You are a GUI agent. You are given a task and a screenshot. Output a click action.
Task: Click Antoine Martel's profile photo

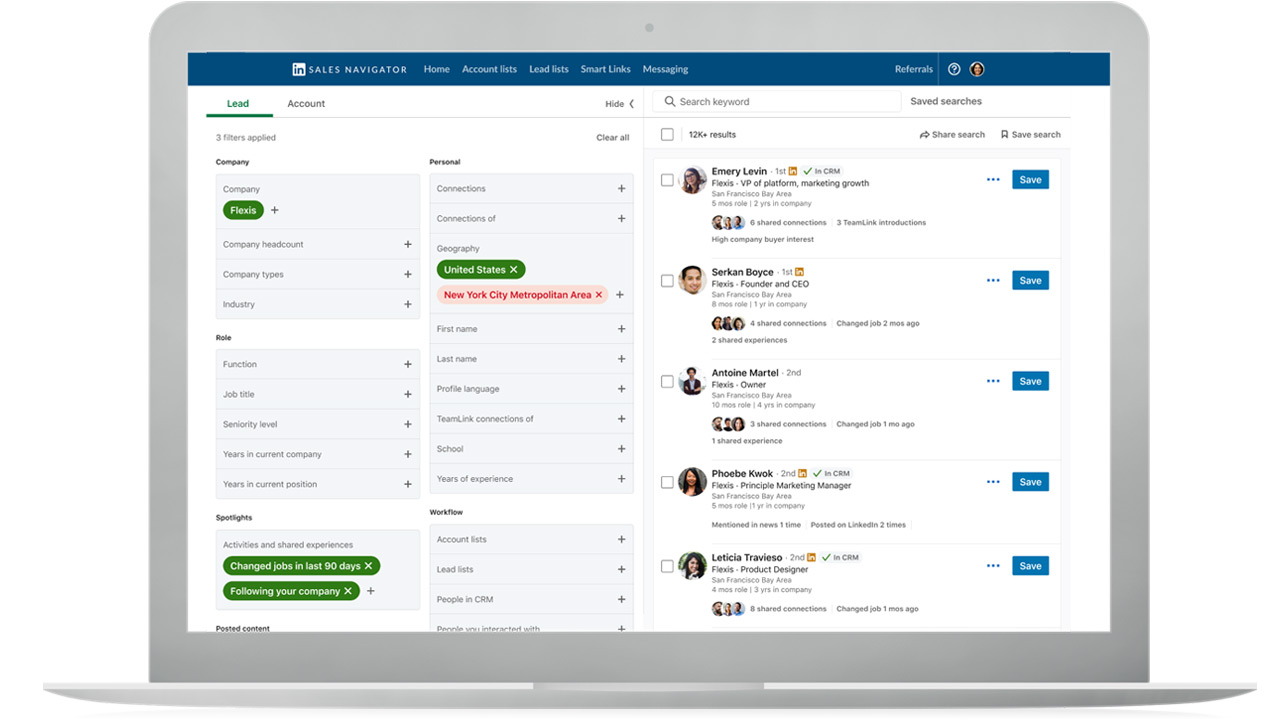click(x=692, y=381)
